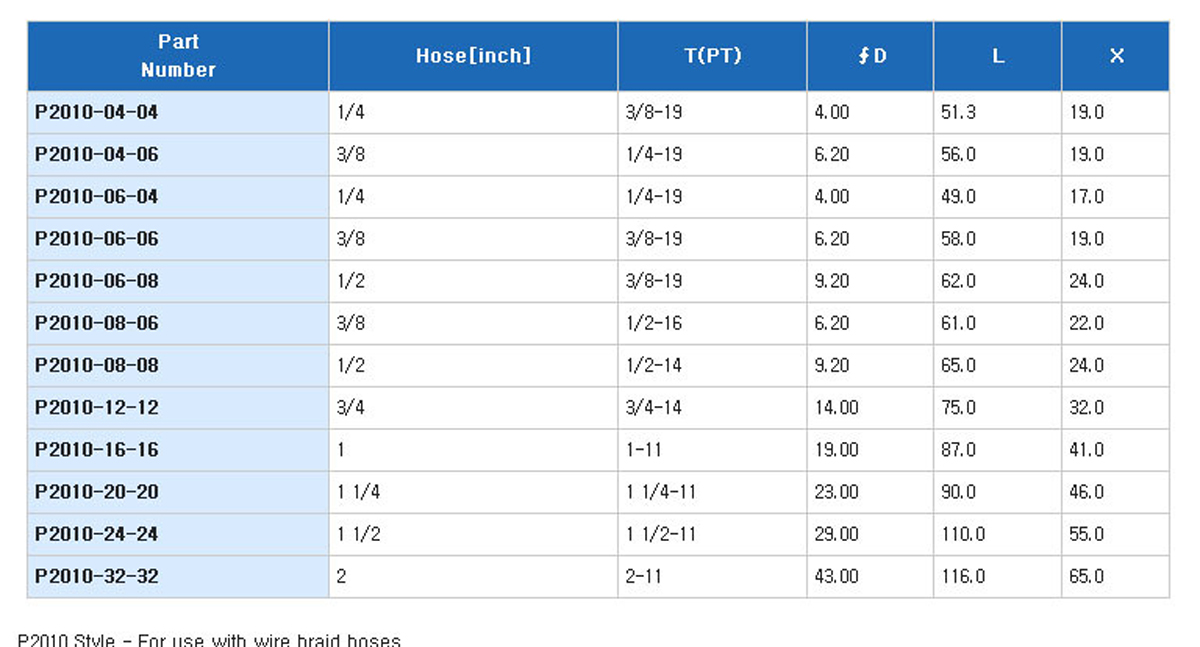
Task: Click the 43.00 diameter value
Action: point(836,577)
